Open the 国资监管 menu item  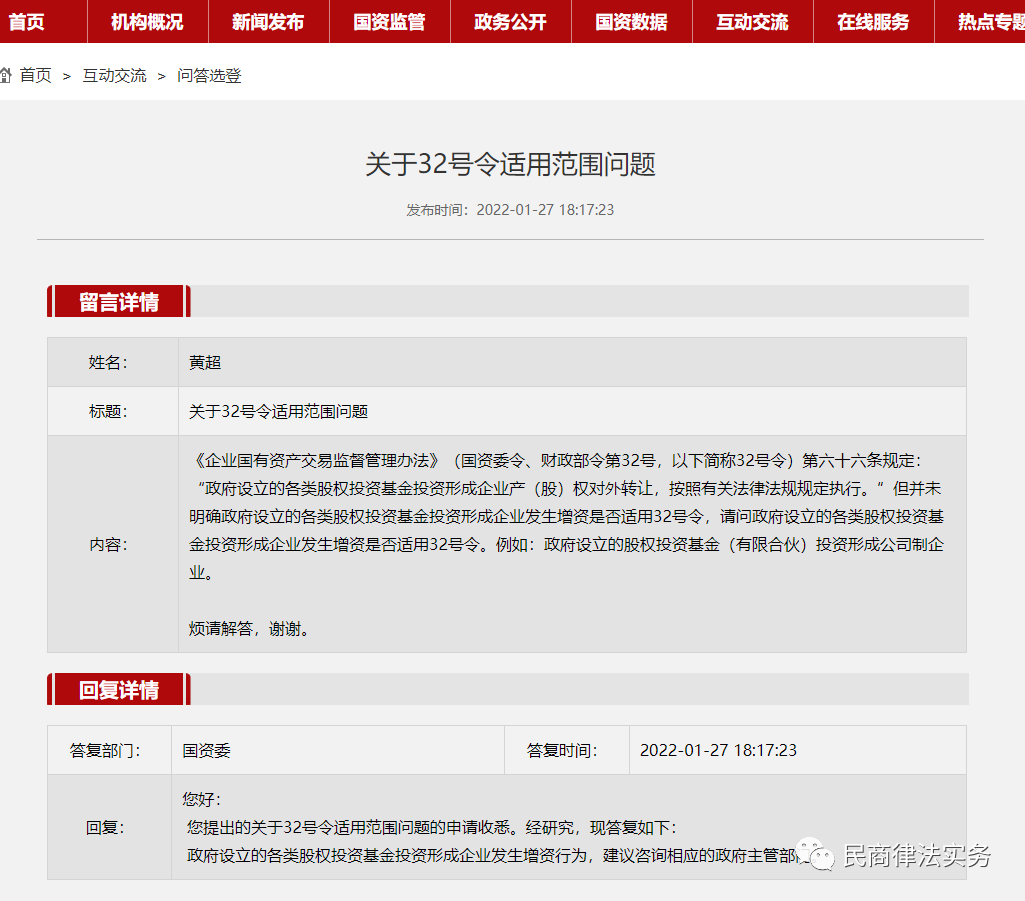click(389, 22)
